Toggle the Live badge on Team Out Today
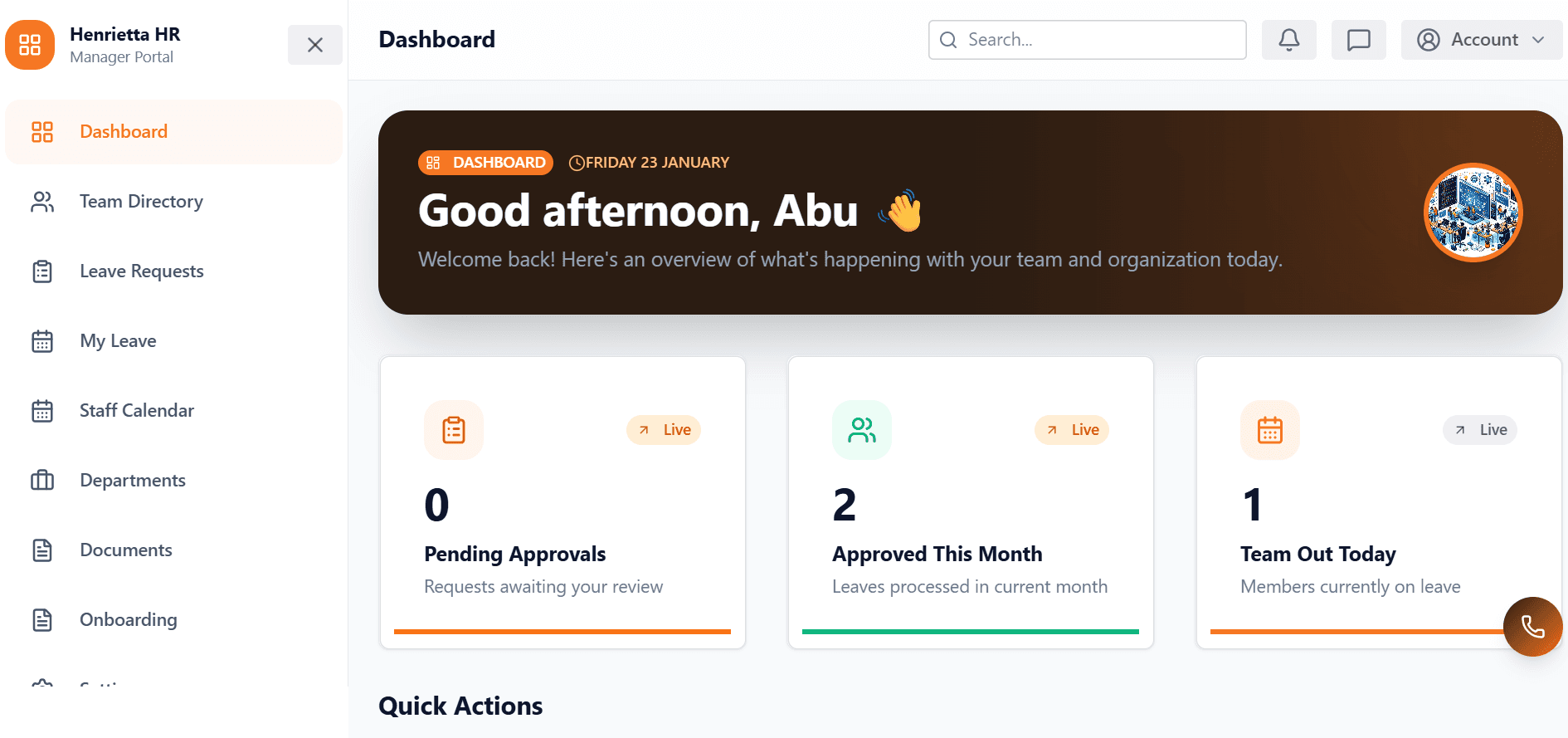 click(1480, 429)
